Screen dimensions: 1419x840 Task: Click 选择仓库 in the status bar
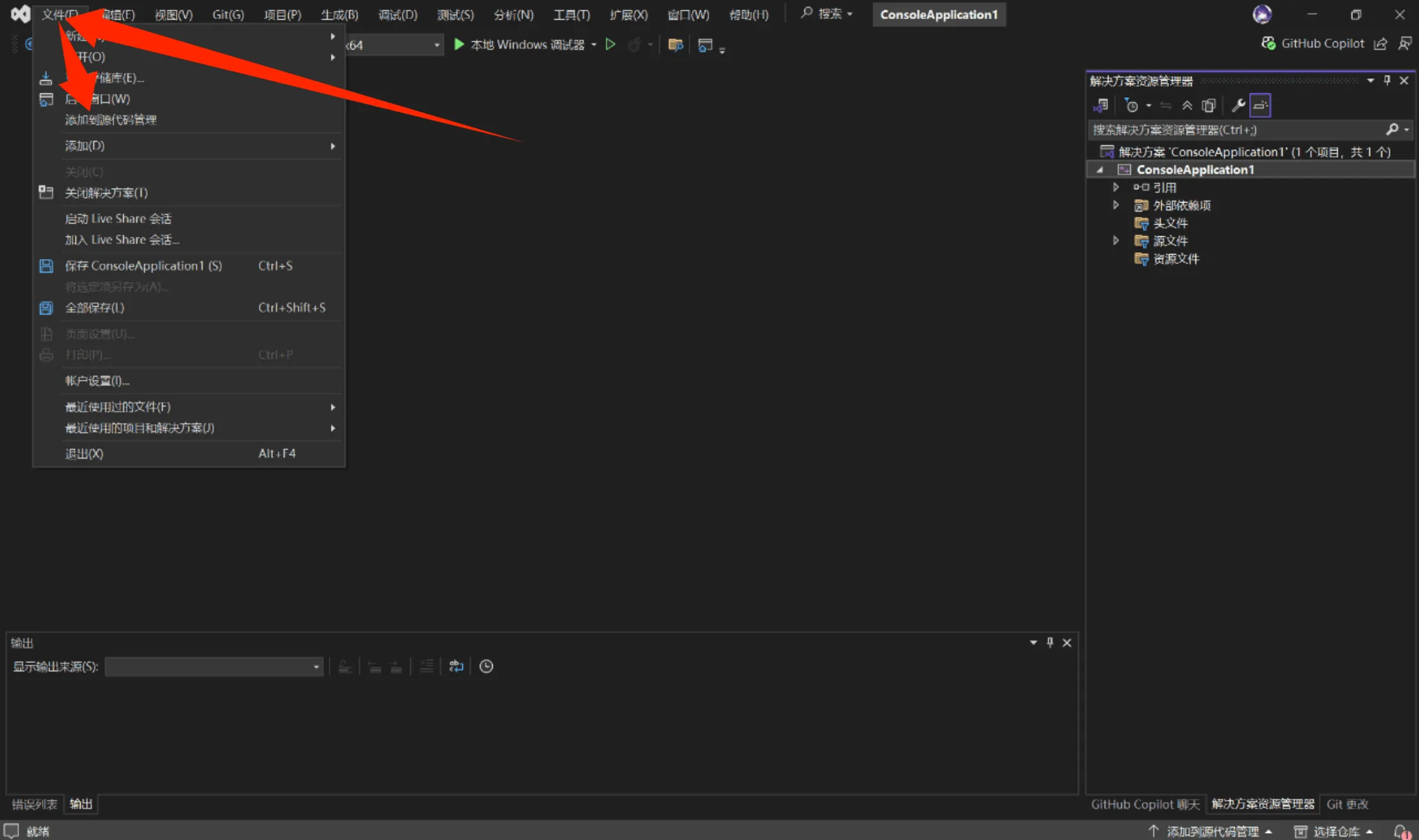(1335, 831)
